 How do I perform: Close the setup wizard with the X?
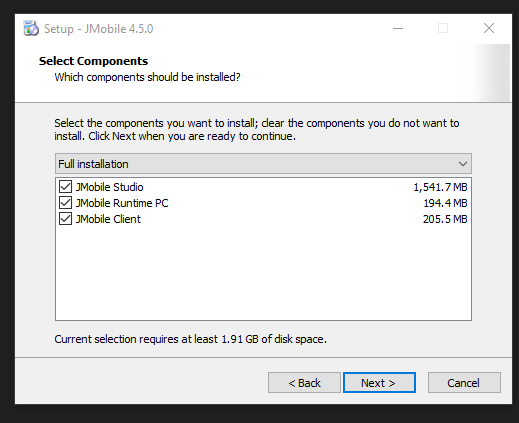coord(489,29)
